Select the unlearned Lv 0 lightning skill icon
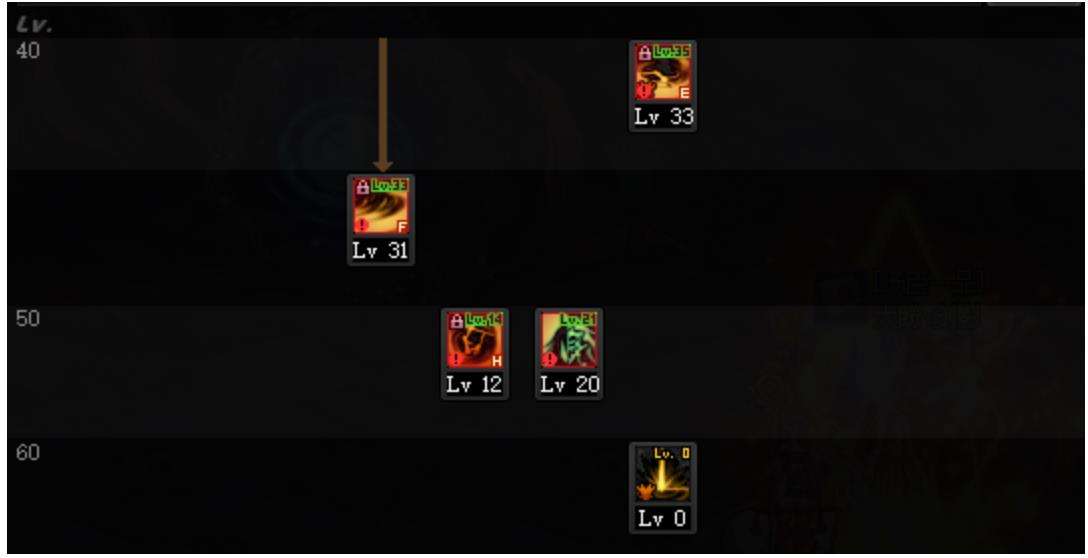 pos(663,475)
